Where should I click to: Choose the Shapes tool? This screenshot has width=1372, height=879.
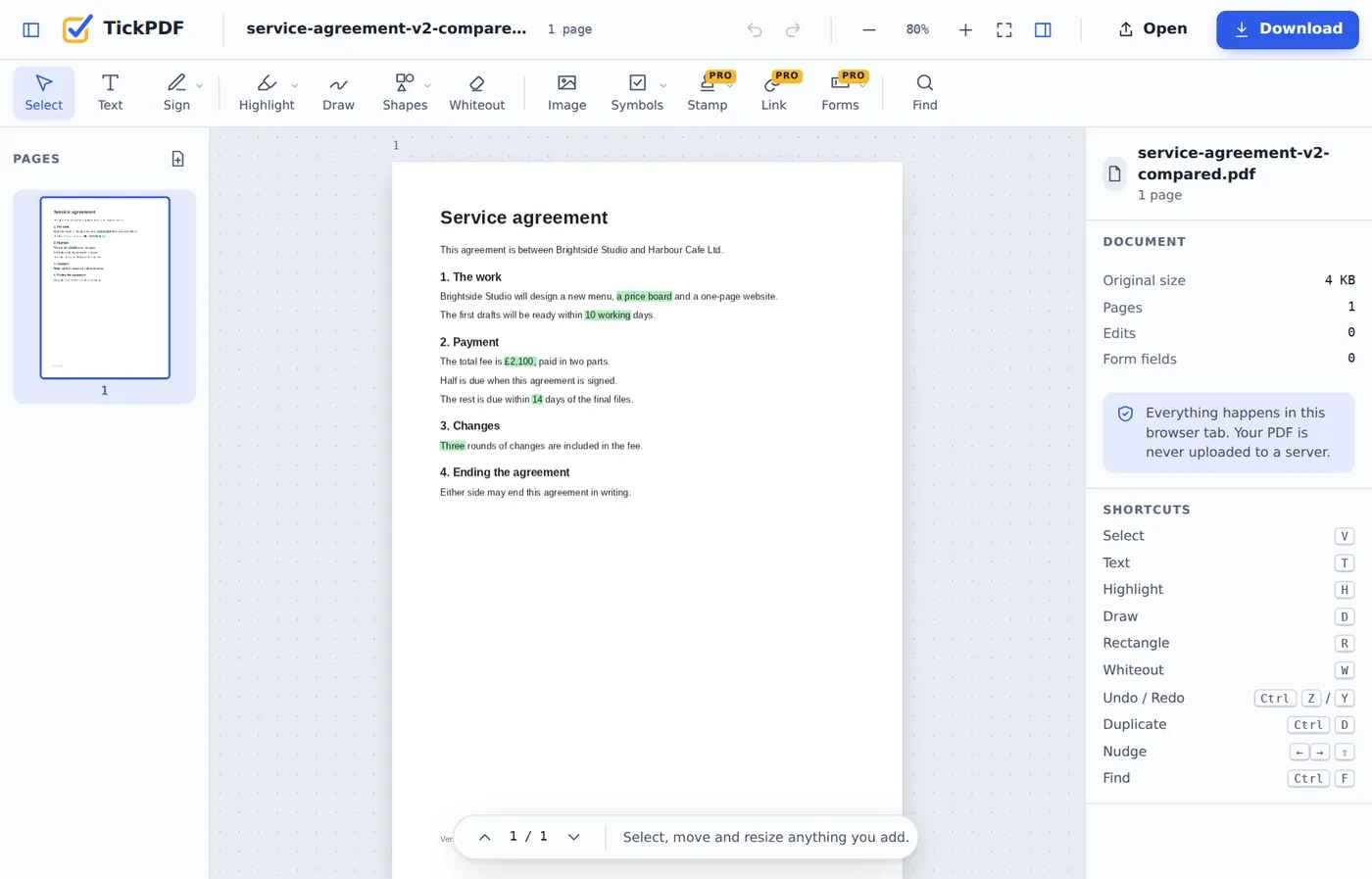point(404,93)
